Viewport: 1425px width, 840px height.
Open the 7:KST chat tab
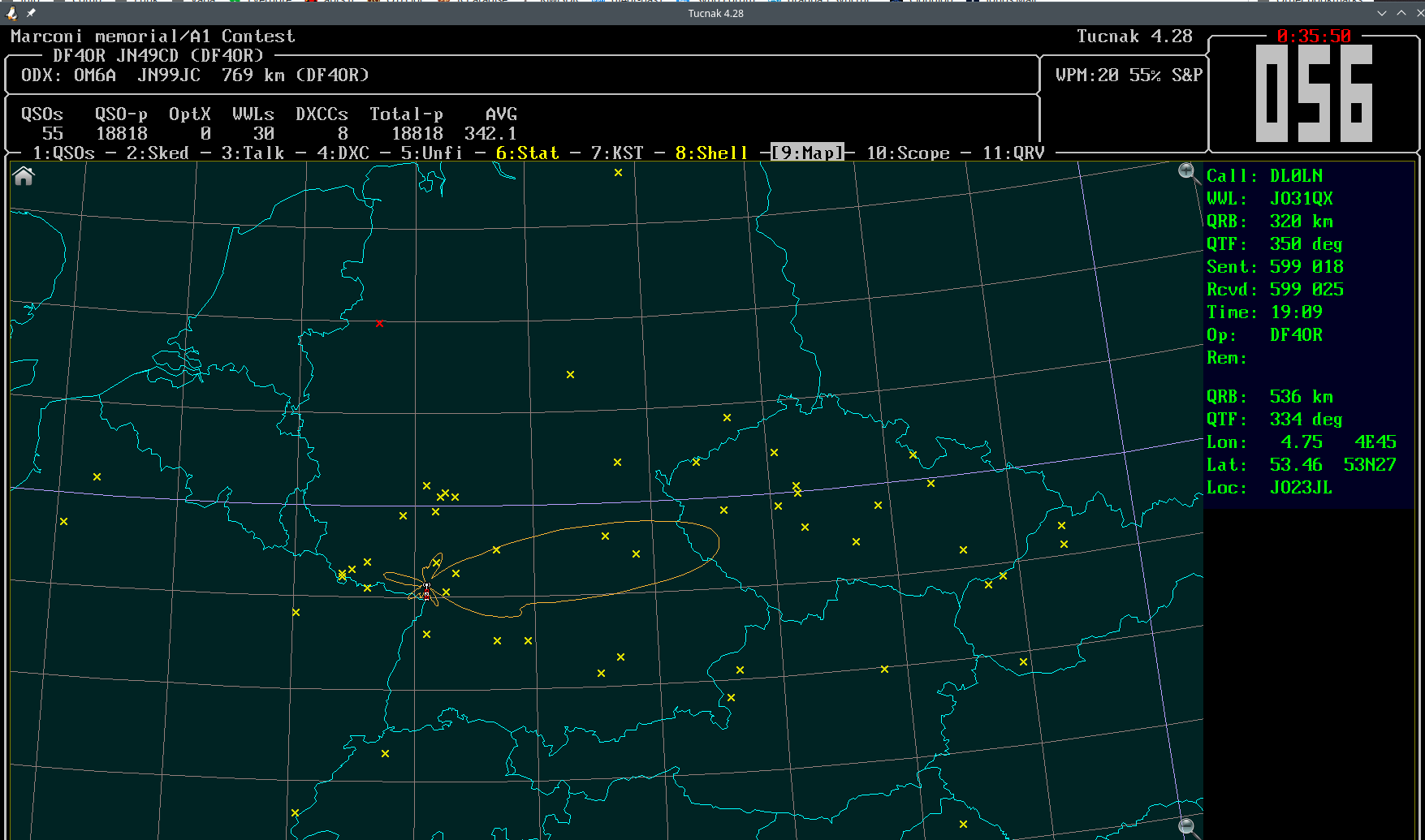click(617, 153)
